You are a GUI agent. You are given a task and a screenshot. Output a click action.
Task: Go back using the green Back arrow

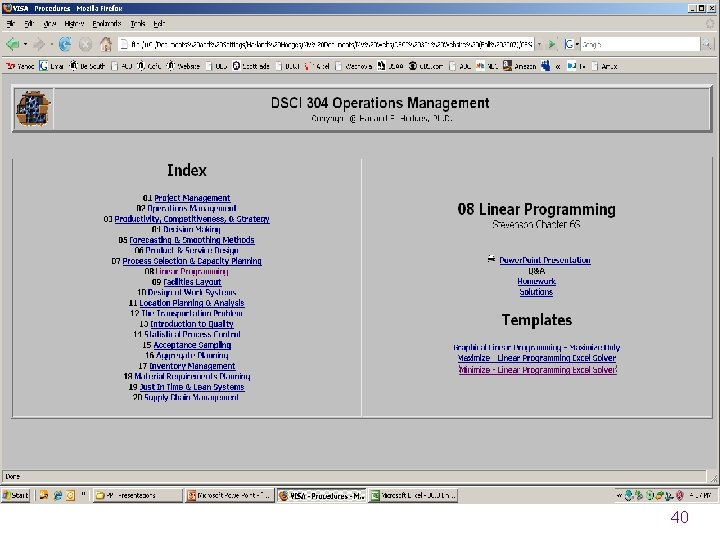coord(12,44)
